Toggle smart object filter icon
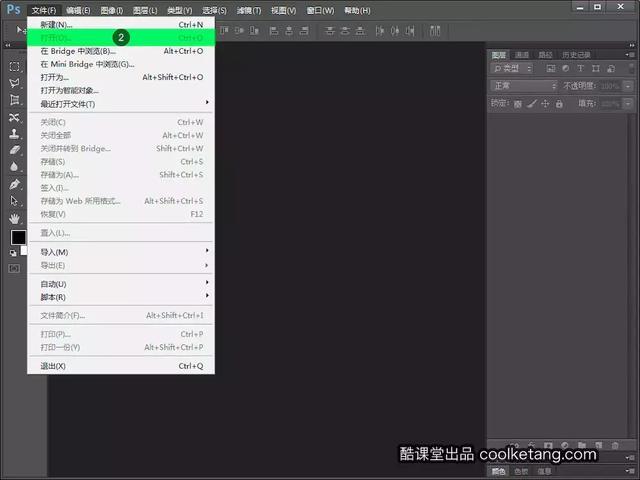Screen dimensions: 640x480 (x=611, y=68)
